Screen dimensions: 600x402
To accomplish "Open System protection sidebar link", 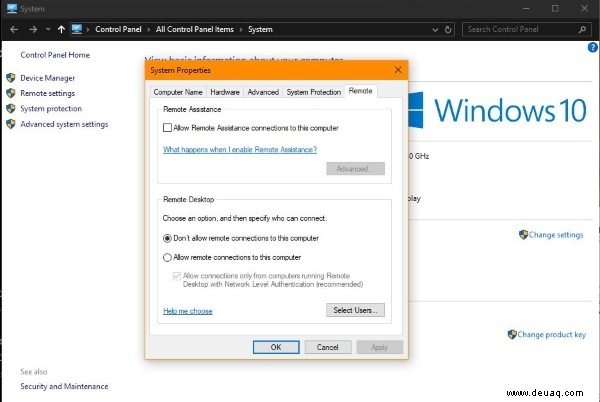I will [x=51, y=109].
